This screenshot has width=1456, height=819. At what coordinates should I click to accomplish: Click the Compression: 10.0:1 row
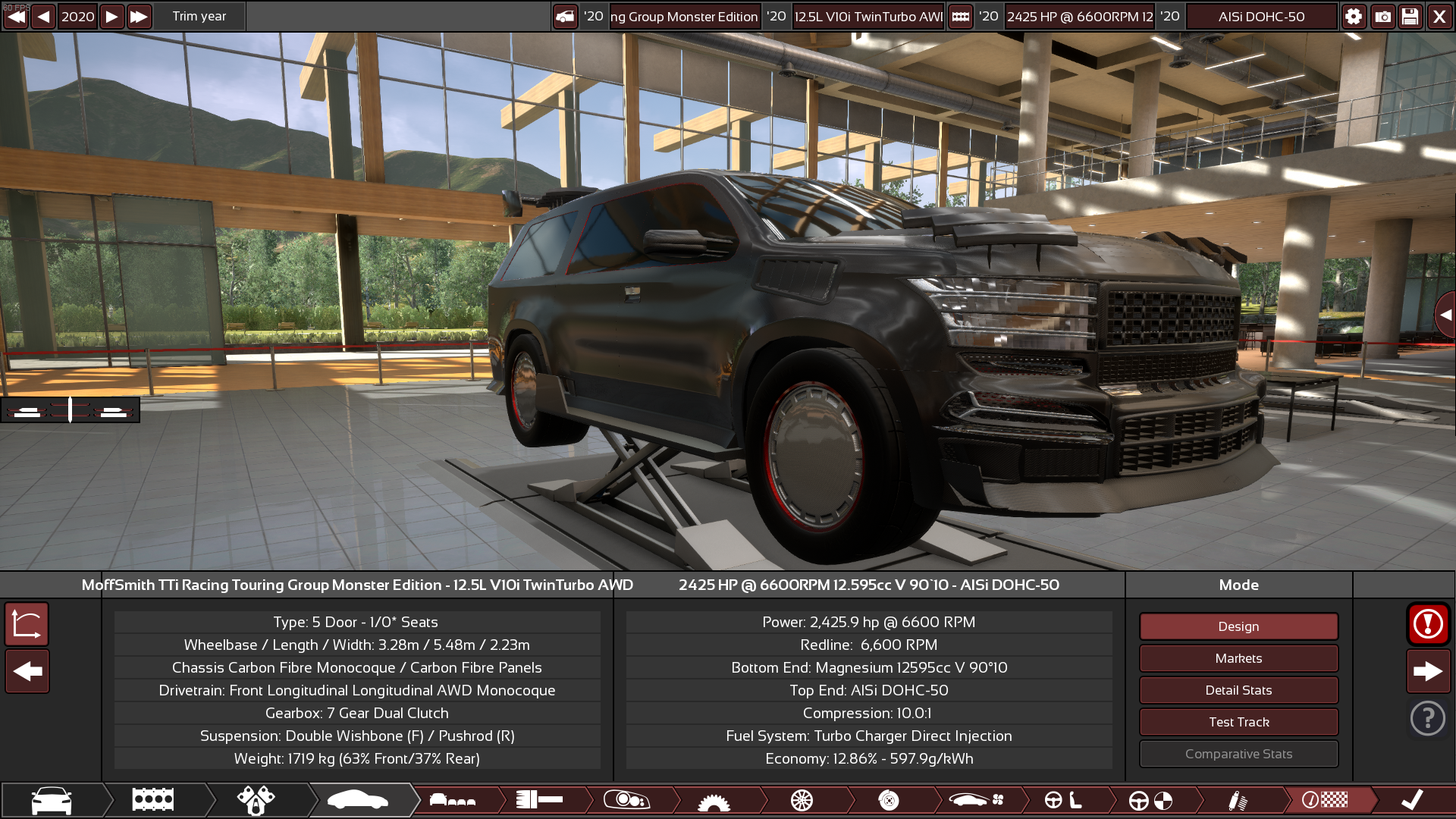pyautogui.click(x=869, y=713)
